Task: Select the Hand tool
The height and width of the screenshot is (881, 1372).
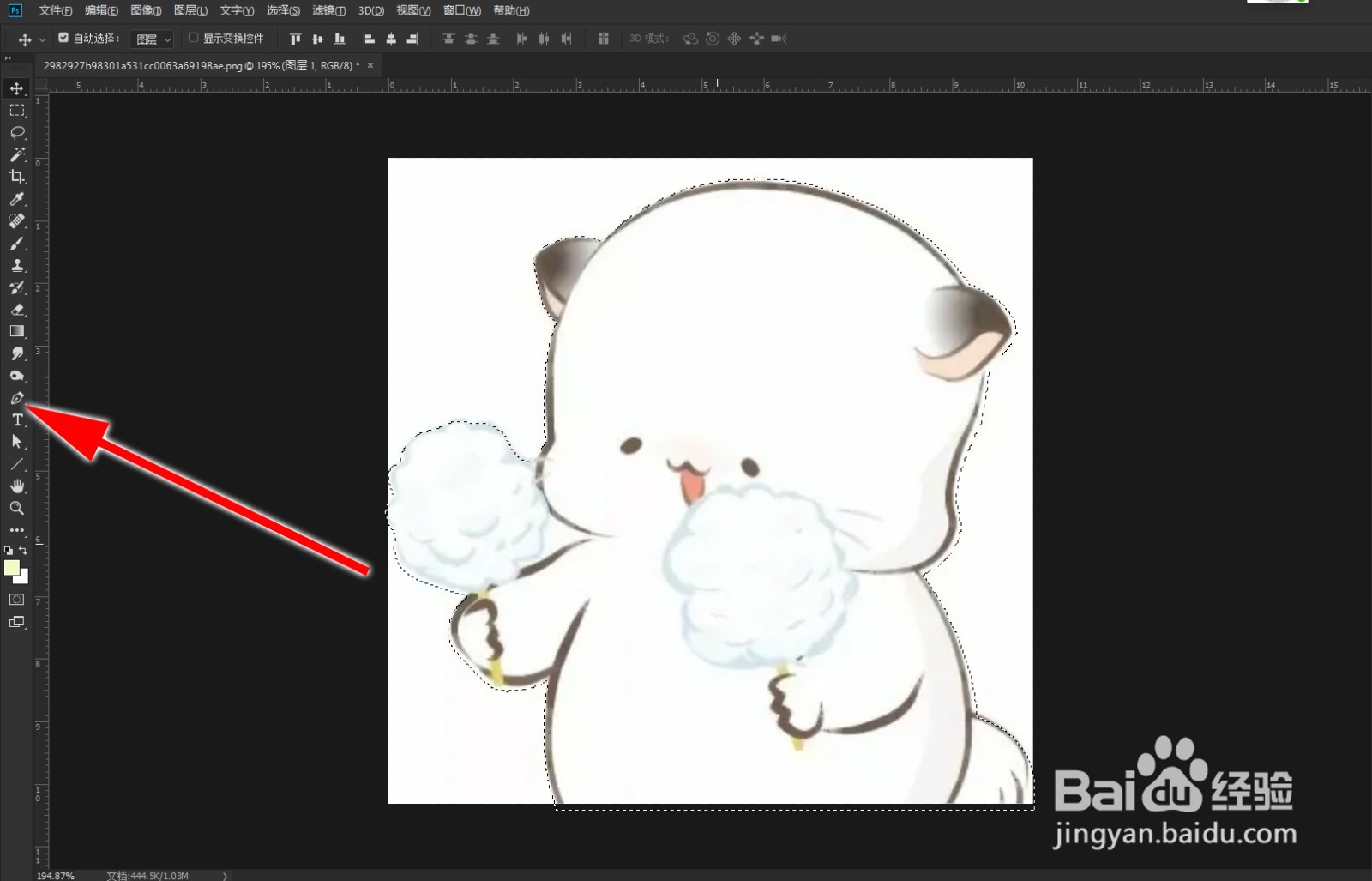Action: click(x=17, y=486)
